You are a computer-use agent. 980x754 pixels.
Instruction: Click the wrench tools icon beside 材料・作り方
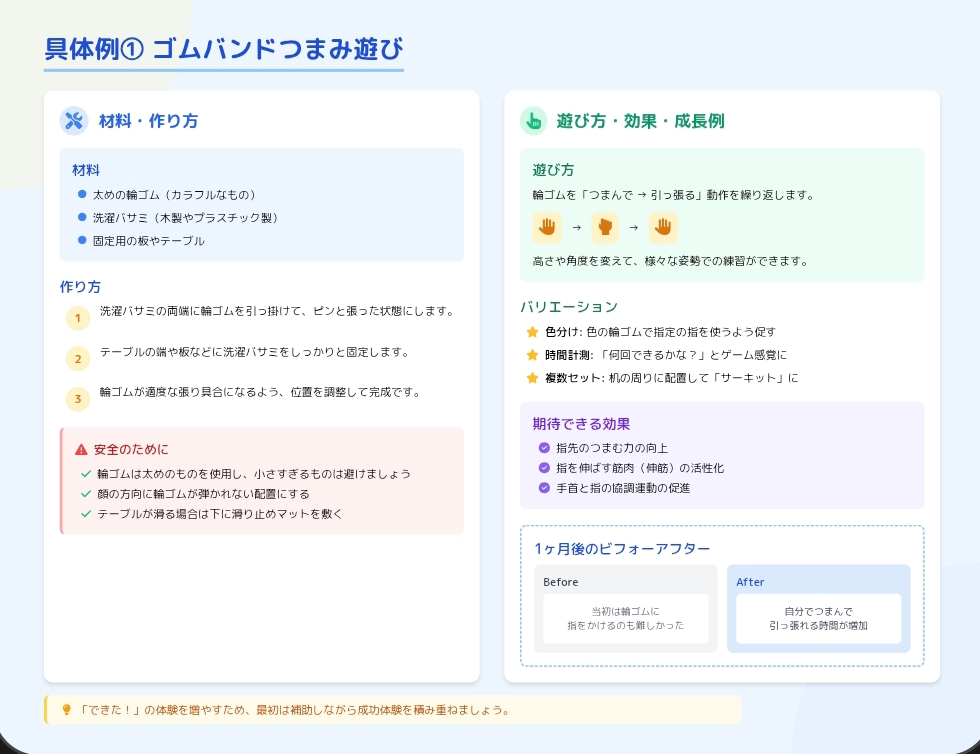point(74,121)
